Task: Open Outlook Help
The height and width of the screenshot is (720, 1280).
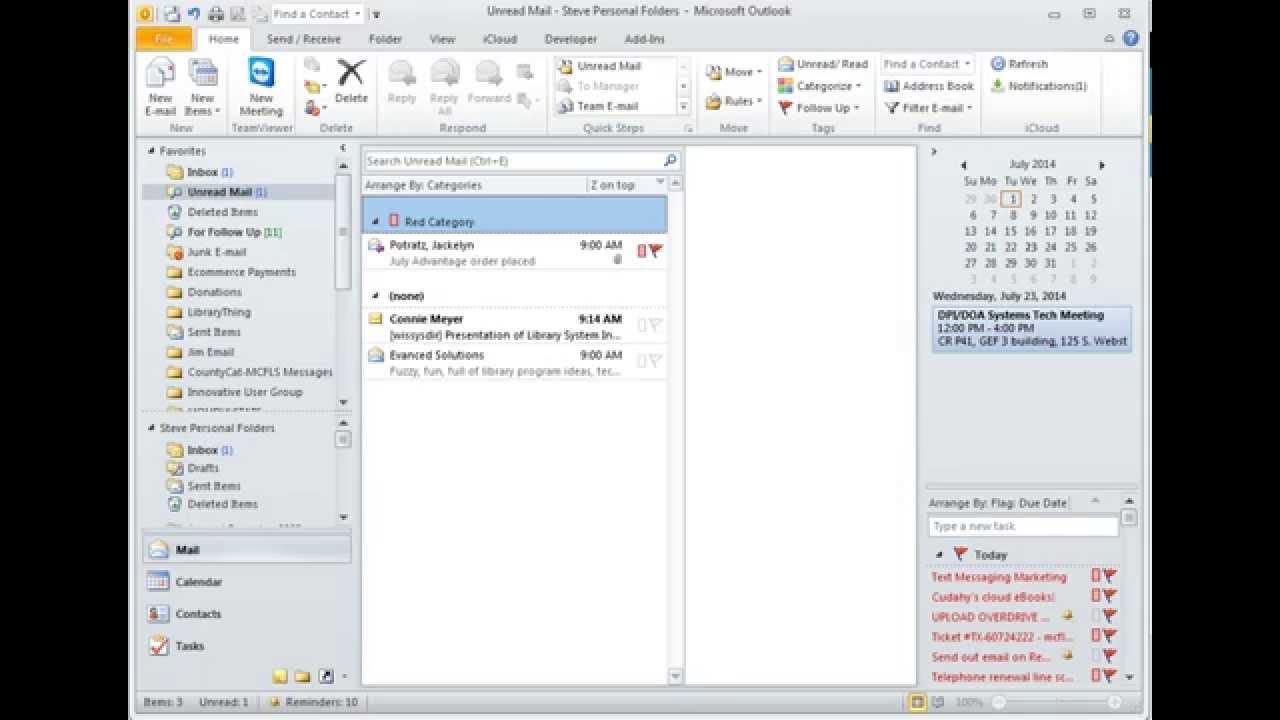Action: click(x=1131, y=39)
